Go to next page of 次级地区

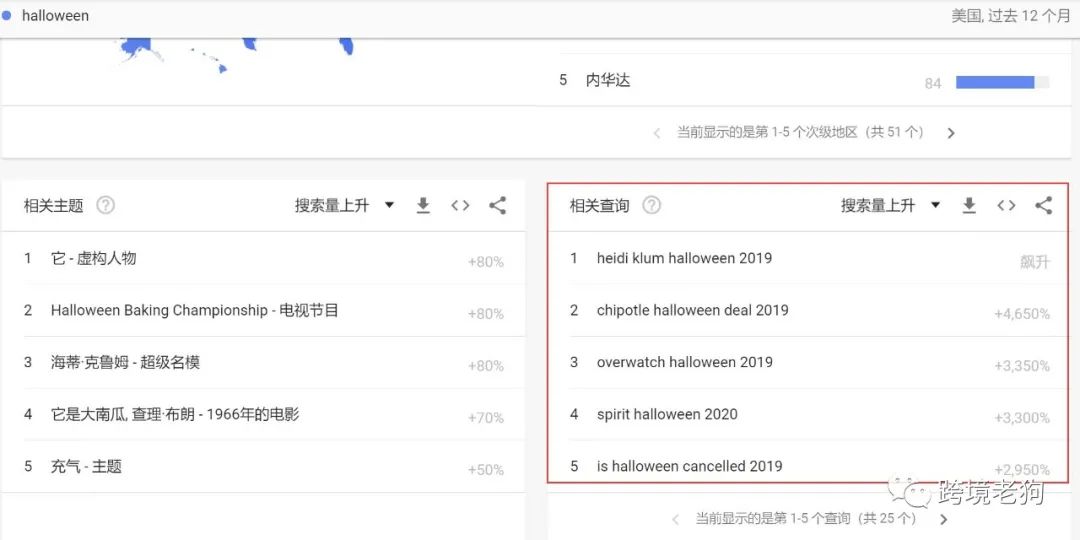[951, 133]
